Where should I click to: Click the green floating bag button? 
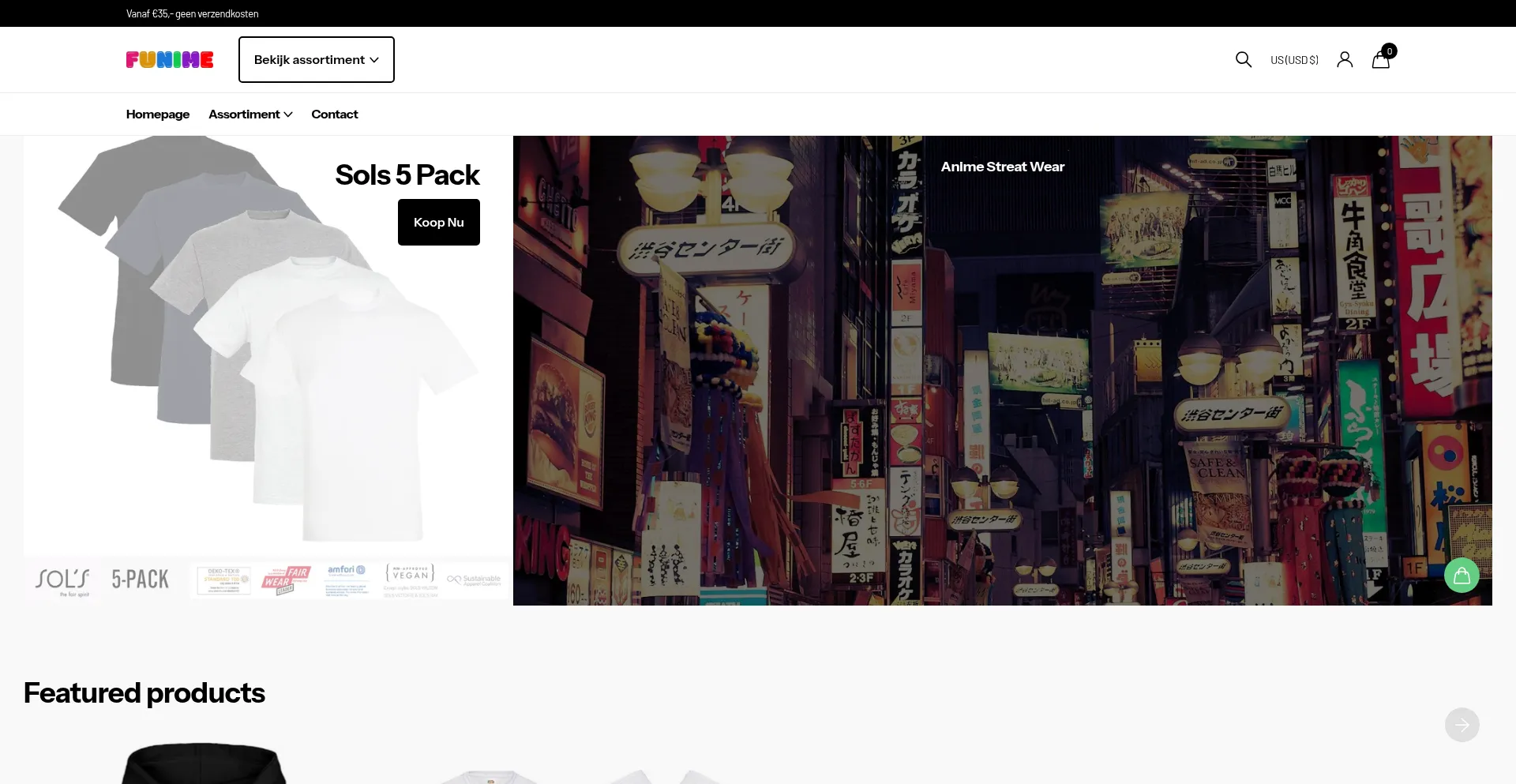pyautogui.click(x=1462, y=576)
